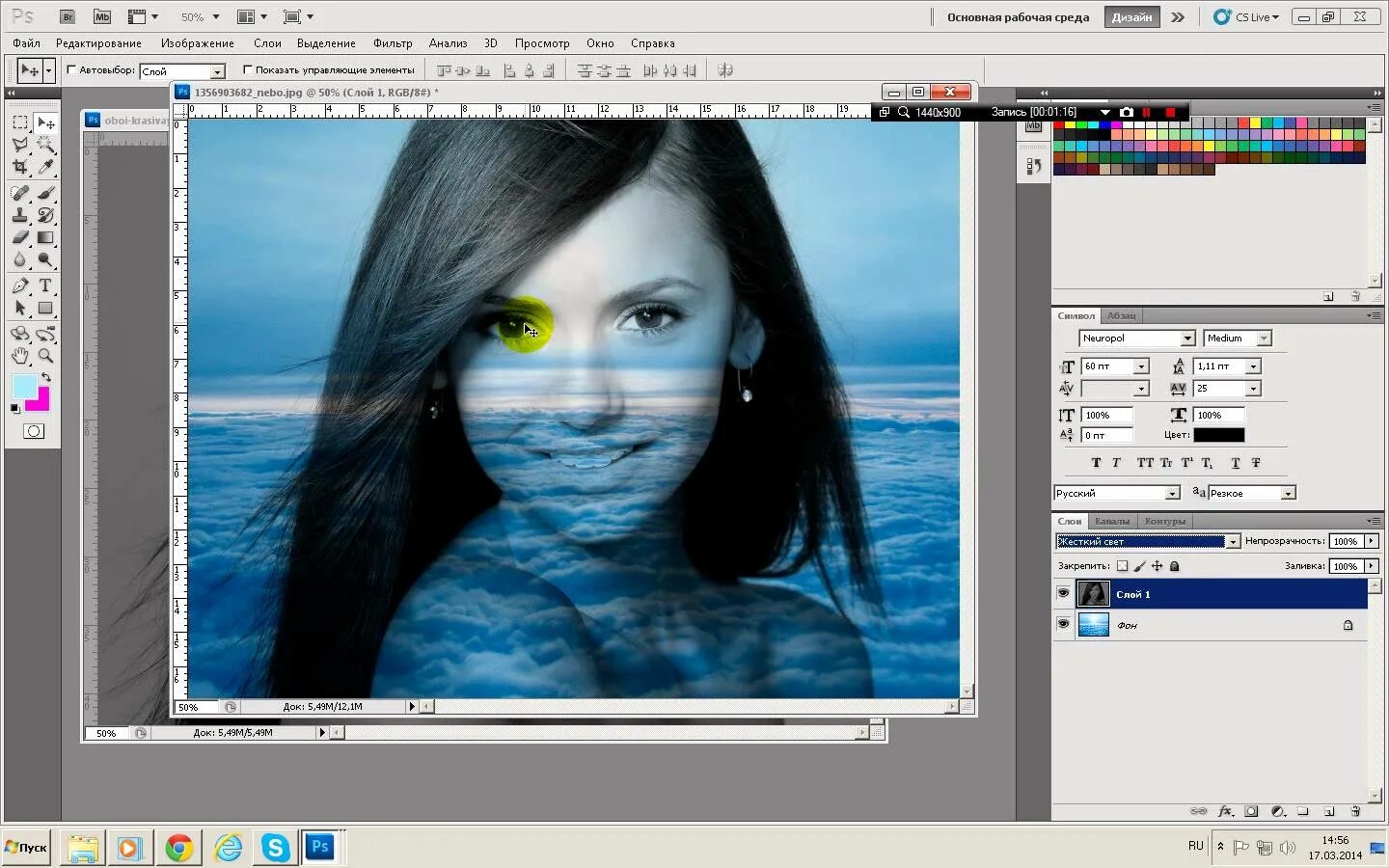Select the Gradient tool
Screen dimensions: 1389x868
coord(45,237)
